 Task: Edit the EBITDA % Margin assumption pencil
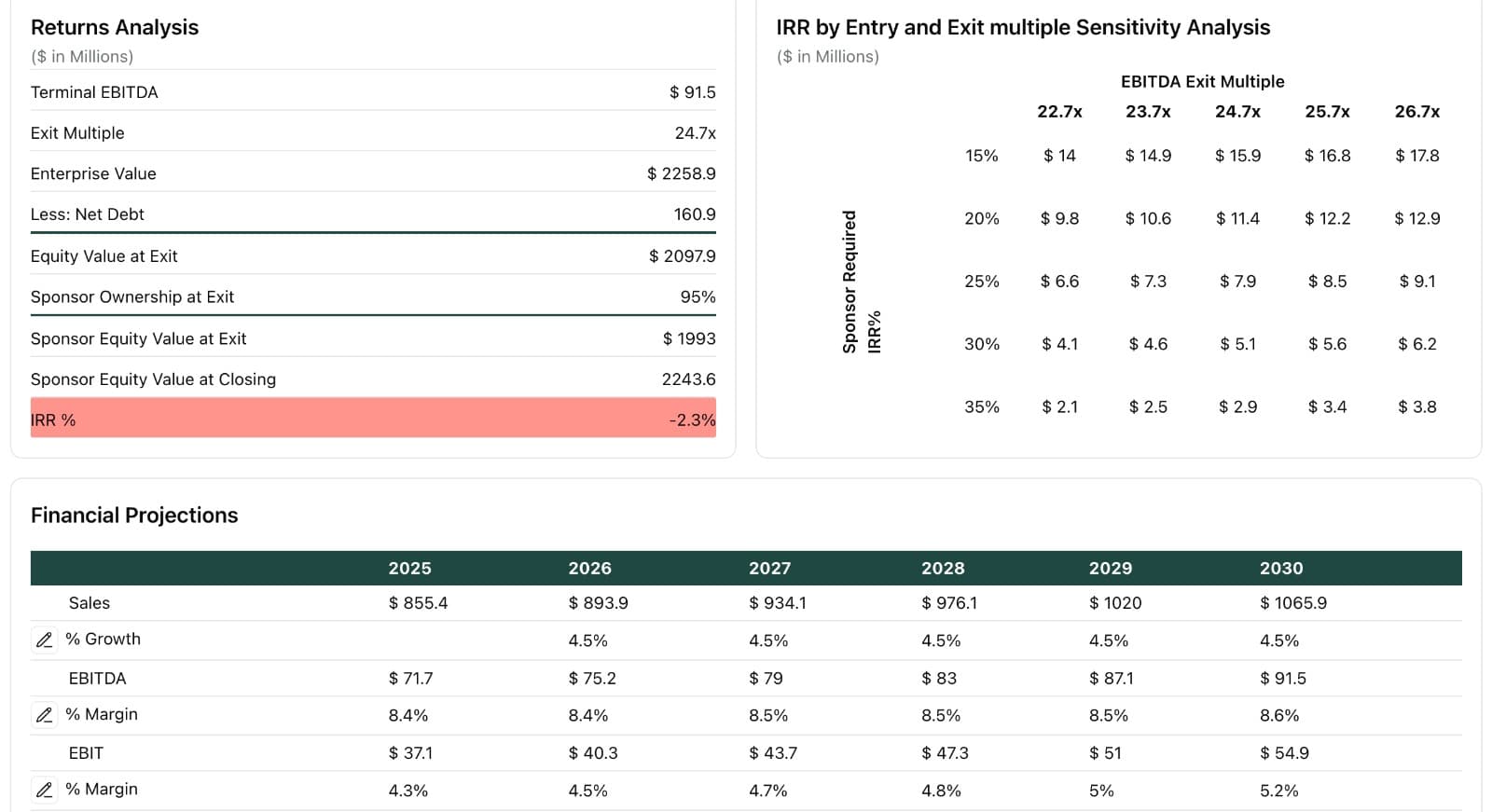click(44, 714)
